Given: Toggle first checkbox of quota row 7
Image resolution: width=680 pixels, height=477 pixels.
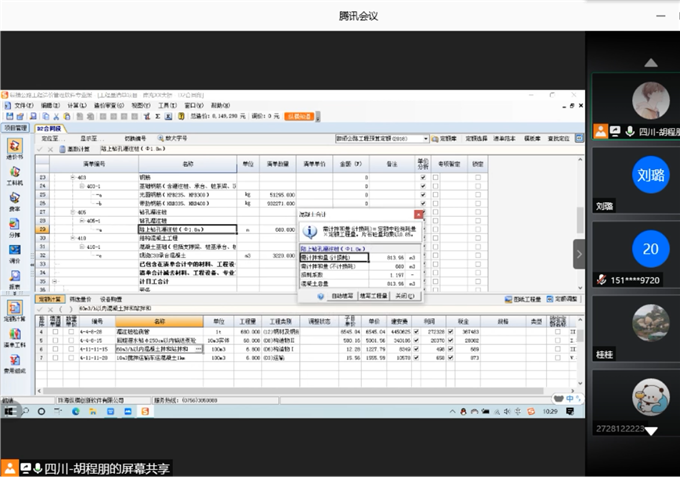Looking at the screenshot, I should coord(55,358).
